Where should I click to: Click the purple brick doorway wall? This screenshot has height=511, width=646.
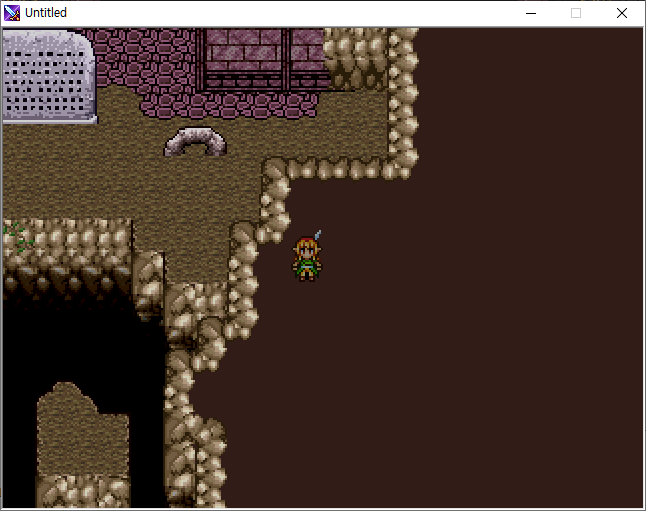(x=264, y=59)
